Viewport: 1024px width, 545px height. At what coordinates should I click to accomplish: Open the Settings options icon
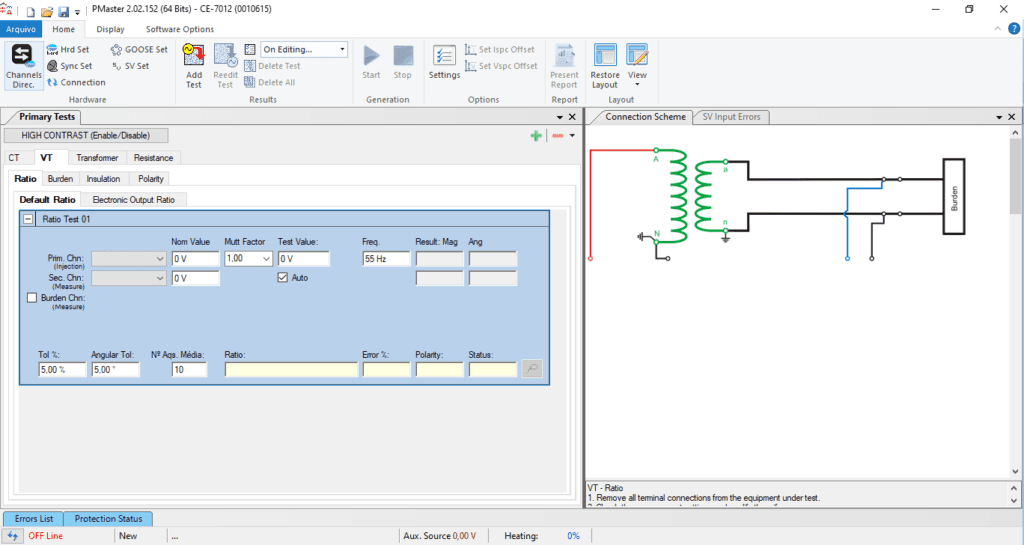pyautogui.click(x=444, y=62)
